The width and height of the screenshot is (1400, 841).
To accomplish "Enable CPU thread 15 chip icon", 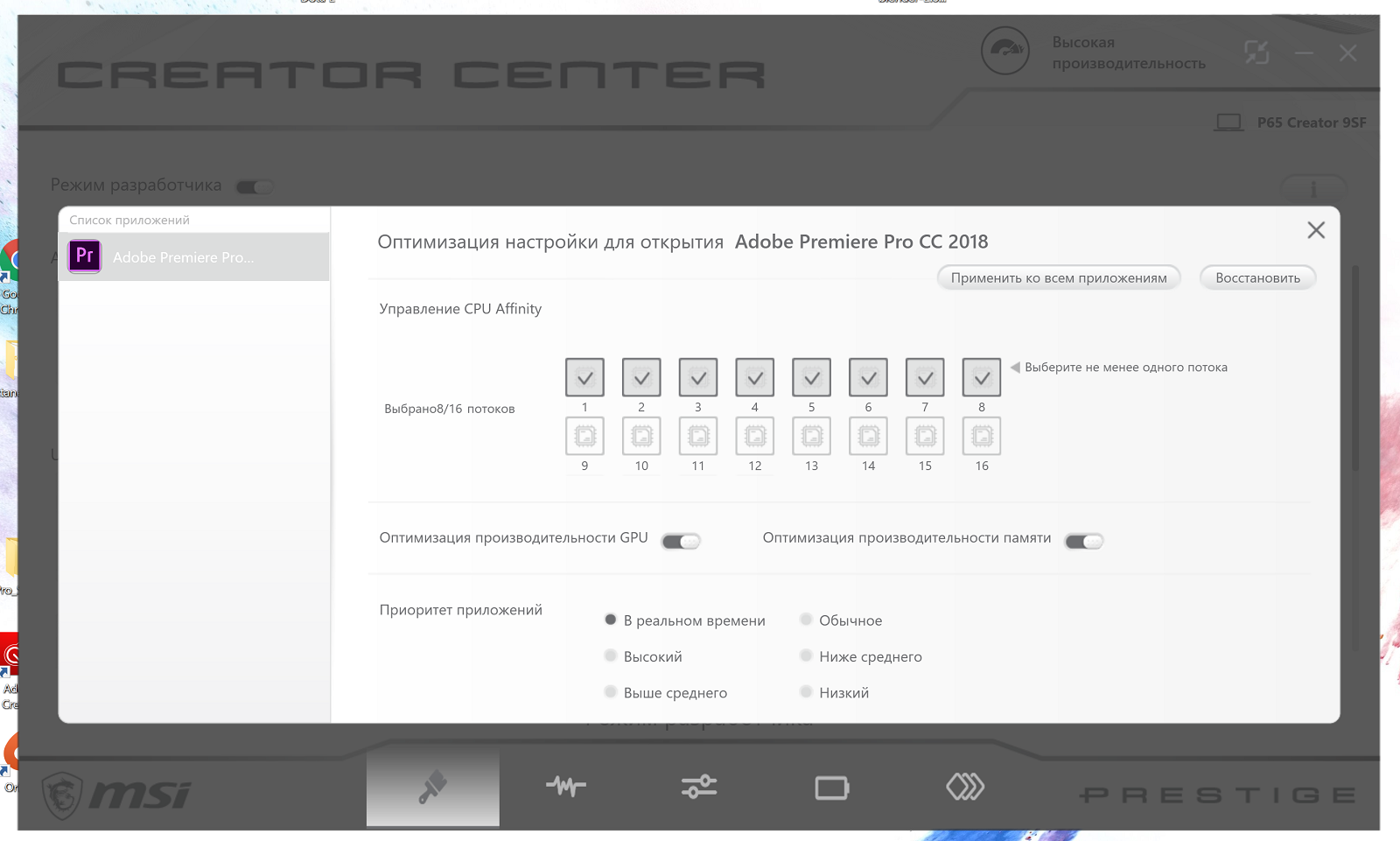I will [x=925, y=436].
